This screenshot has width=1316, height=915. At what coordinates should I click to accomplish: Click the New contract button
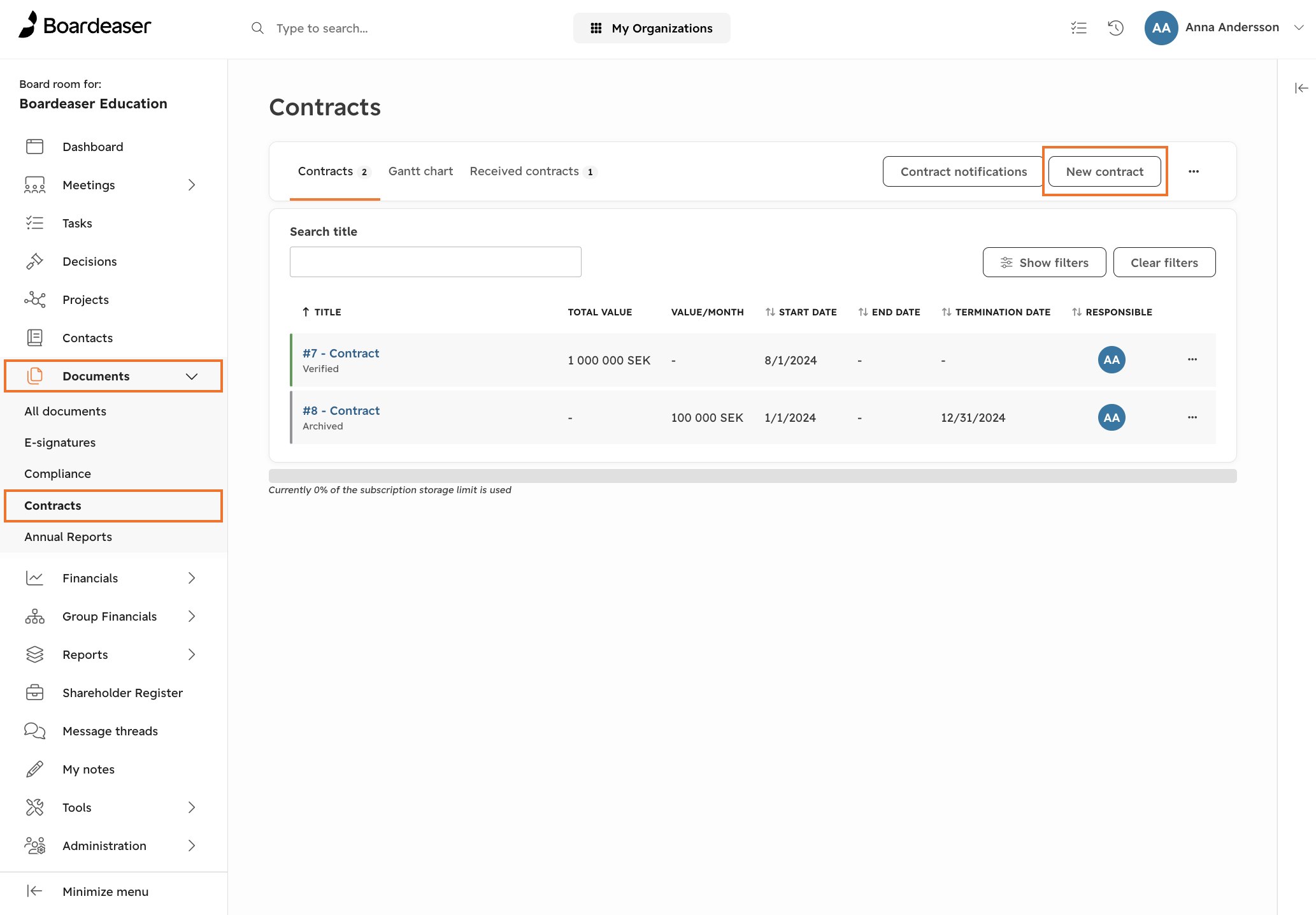click(x=1105, y=171)
